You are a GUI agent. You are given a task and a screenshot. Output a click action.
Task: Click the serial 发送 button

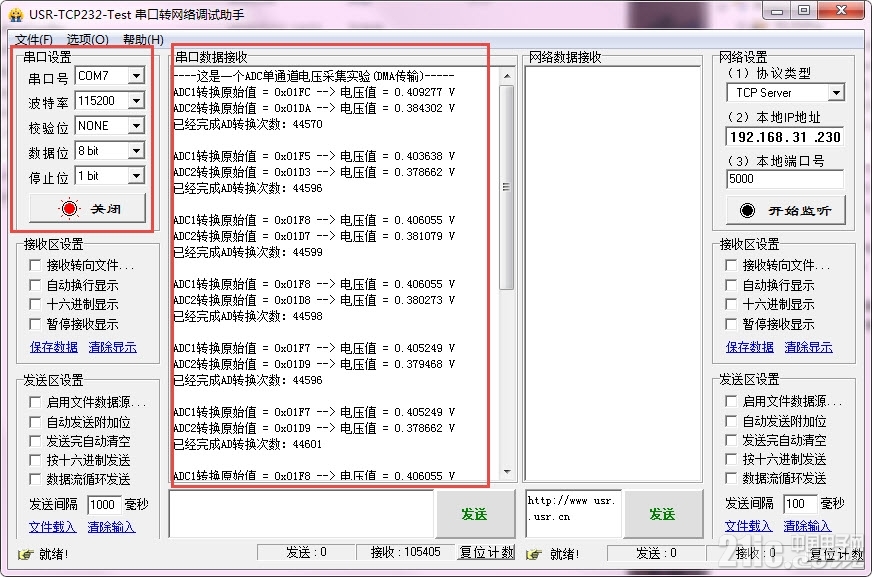[474, 514]
